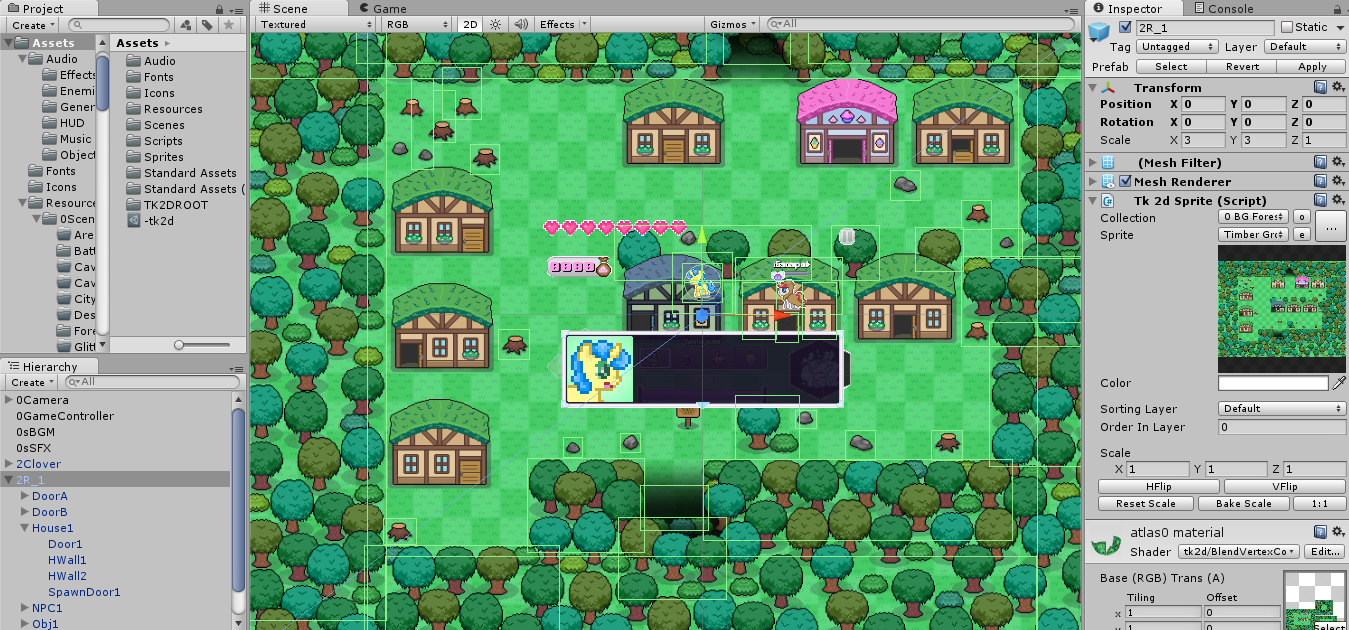Select the TK2DROOT folder
The width and height of the screenshot is (1349, 630).
point(167,205)
